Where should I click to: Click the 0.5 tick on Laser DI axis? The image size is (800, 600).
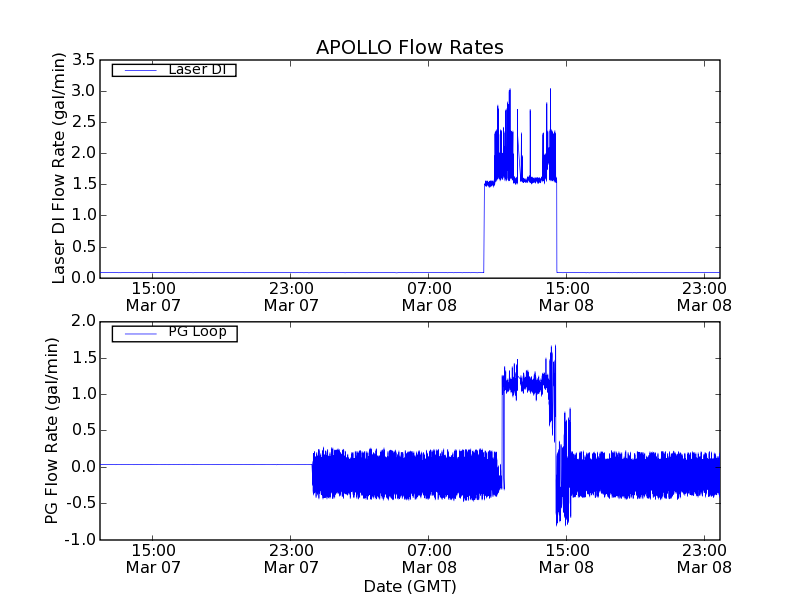click(x=83, y=247)
